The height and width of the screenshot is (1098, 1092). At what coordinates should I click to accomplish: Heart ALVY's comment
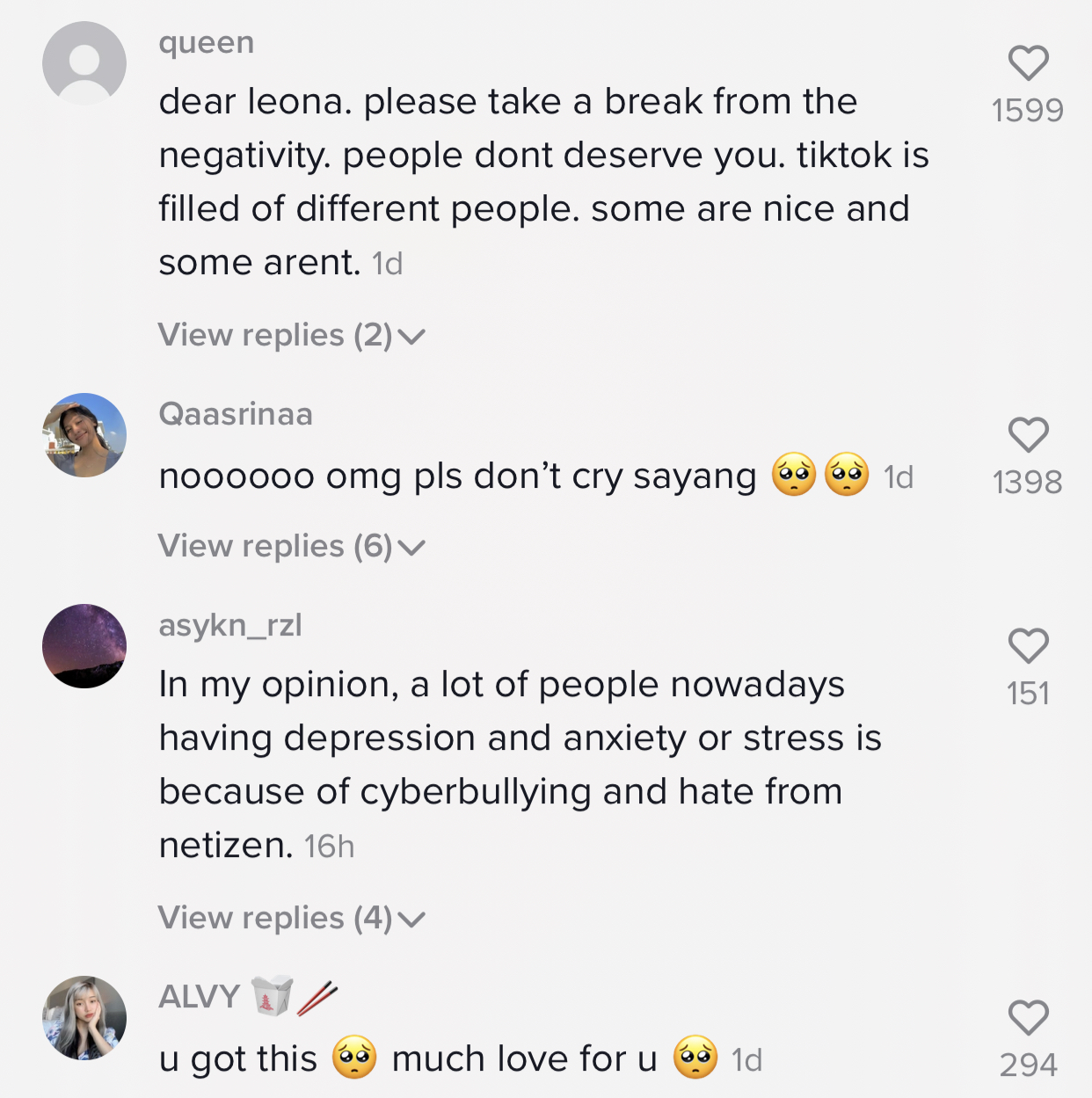[x=1028, y=1018]
